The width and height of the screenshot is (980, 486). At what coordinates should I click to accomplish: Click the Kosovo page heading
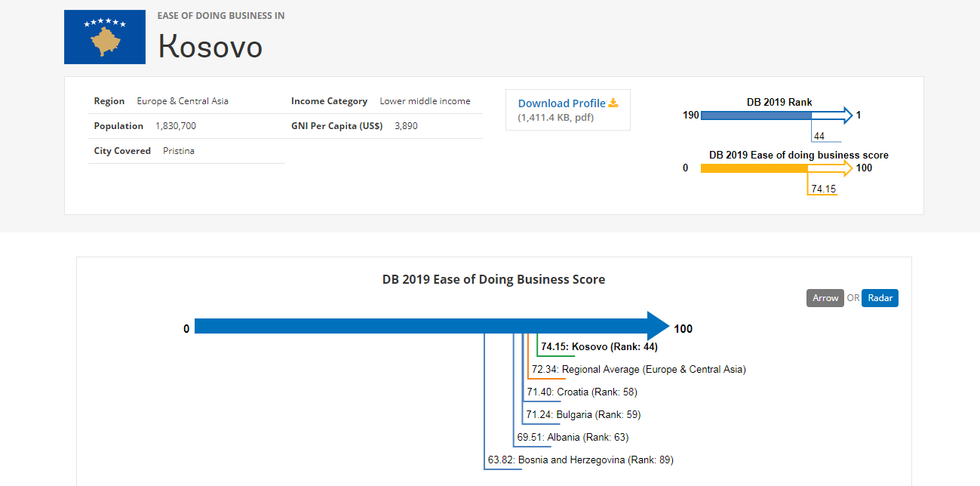pyautogui.click(x=210, y=45)
